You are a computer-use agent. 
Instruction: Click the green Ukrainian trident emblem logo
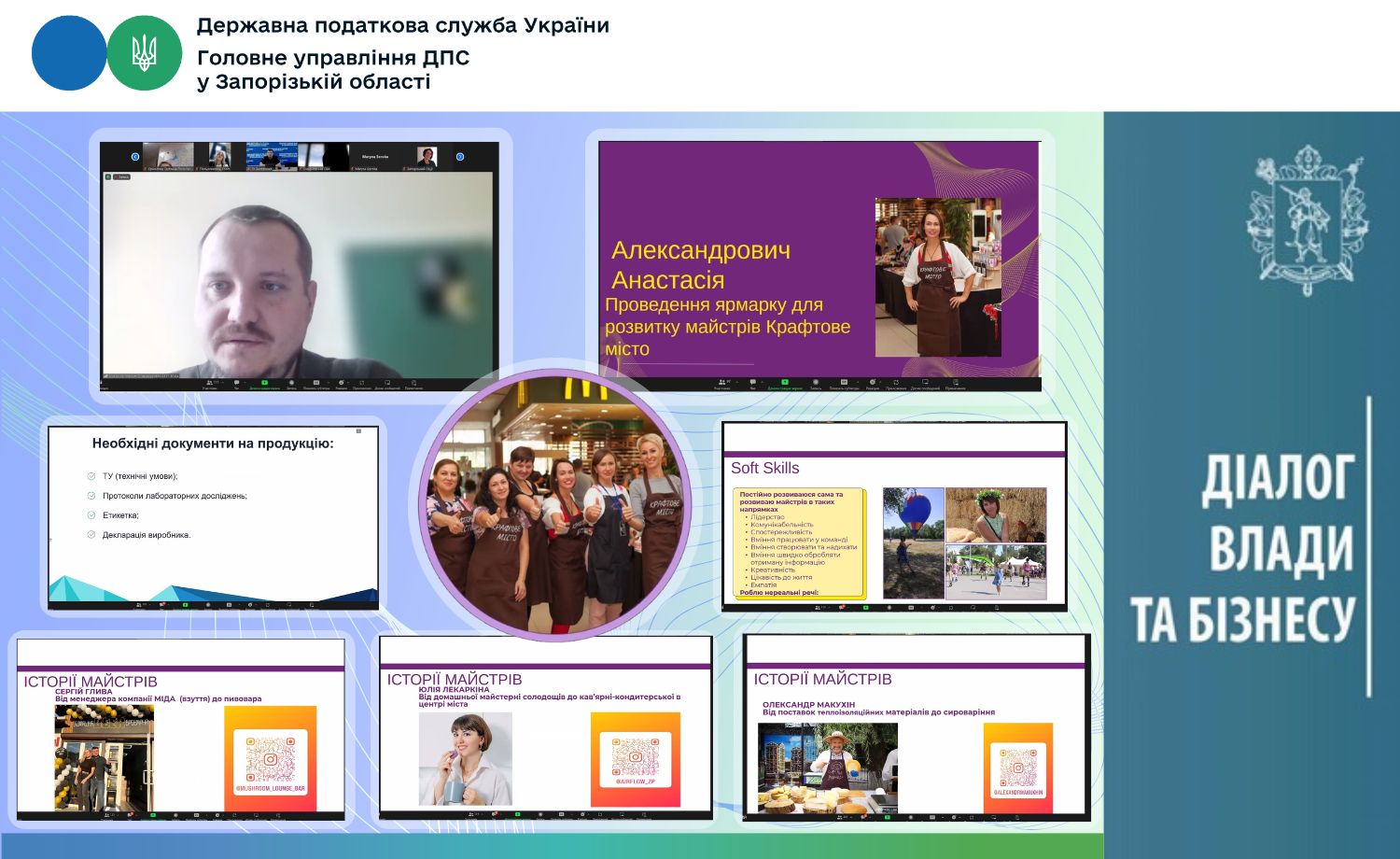click(145, 53)
